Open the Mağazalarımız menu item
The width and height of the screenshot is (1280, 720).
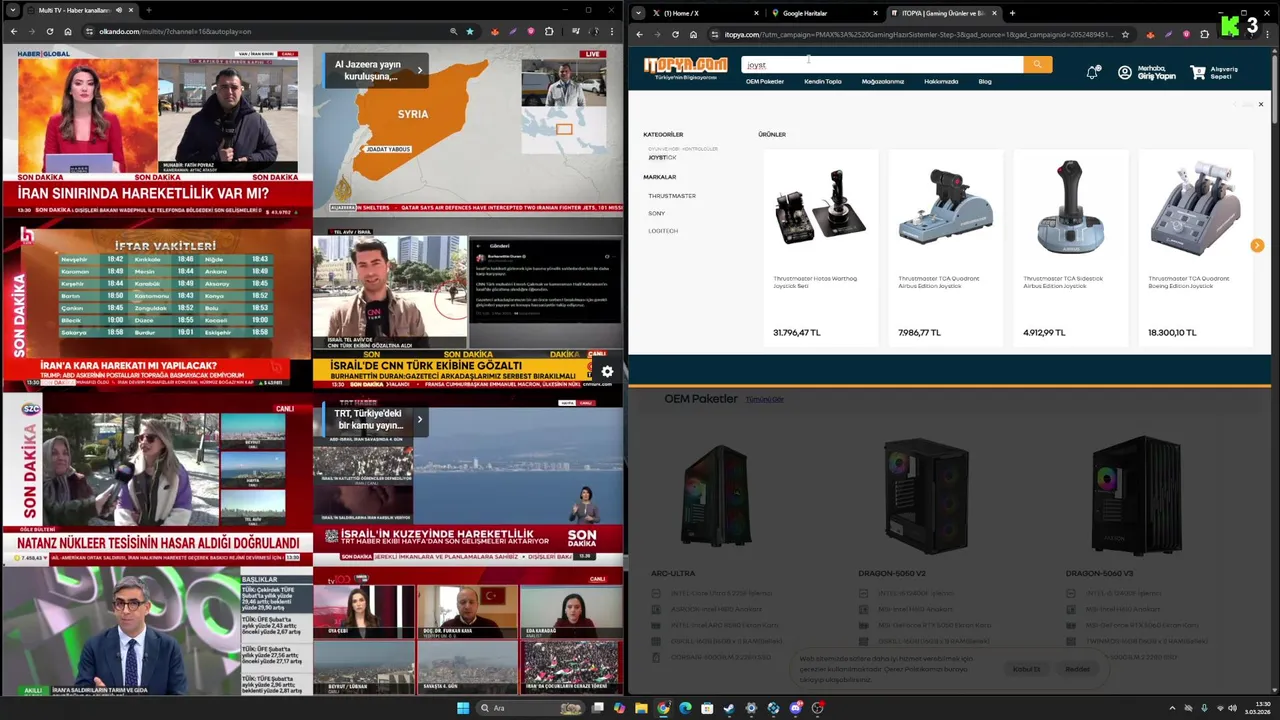pyautogui.click(x=883, y=82)
